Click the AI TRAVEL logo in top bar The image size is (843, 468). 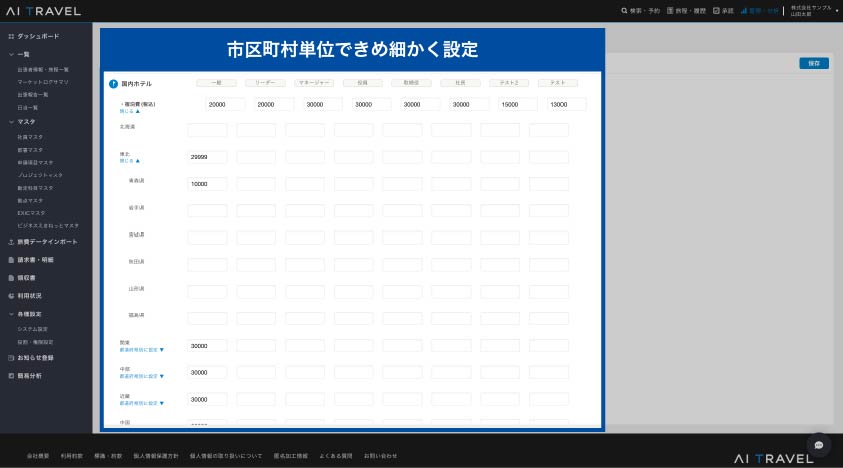coord(44,11)
